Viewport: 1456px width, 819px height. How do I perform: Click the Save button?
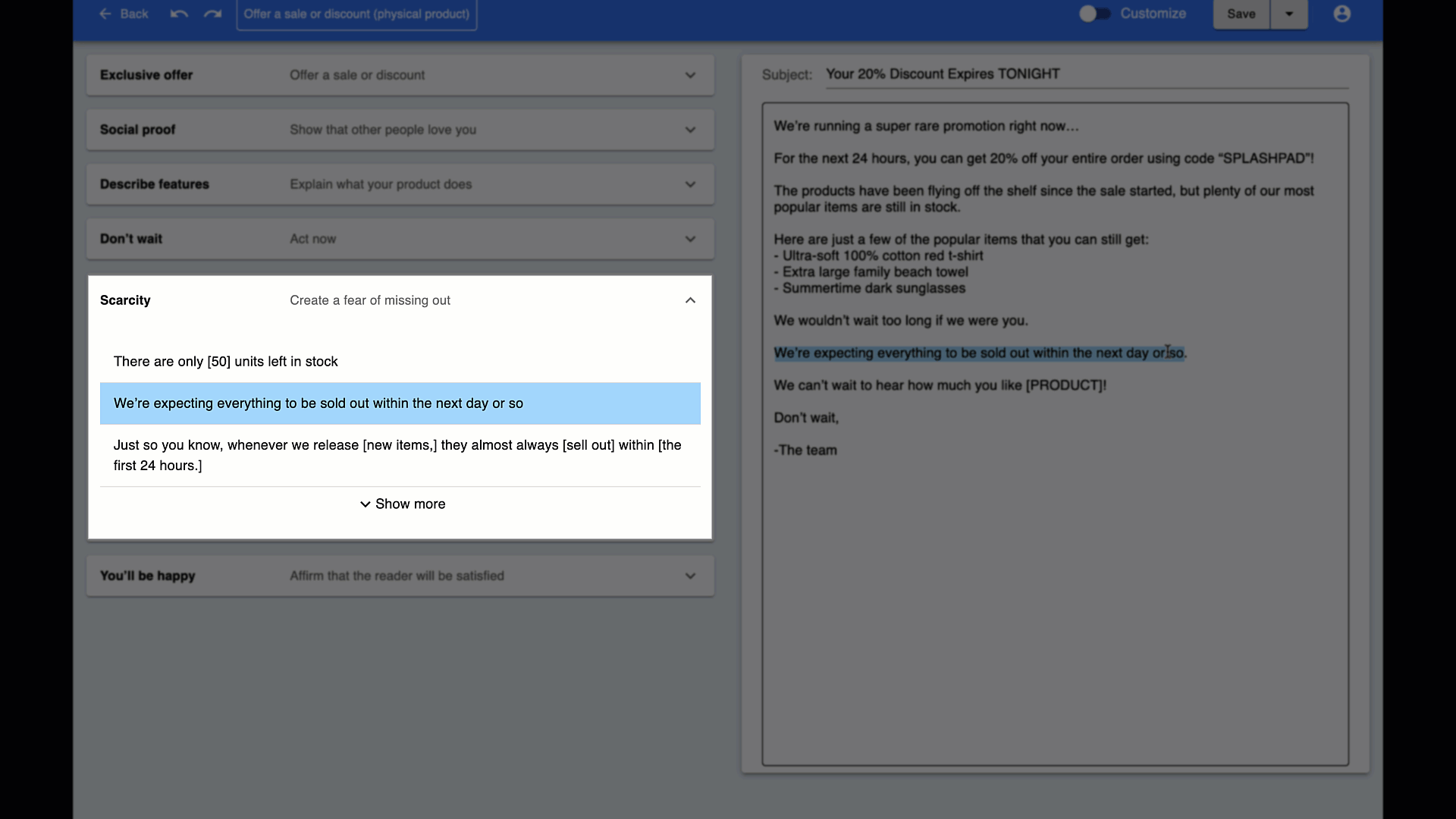tap(1241, 14)
